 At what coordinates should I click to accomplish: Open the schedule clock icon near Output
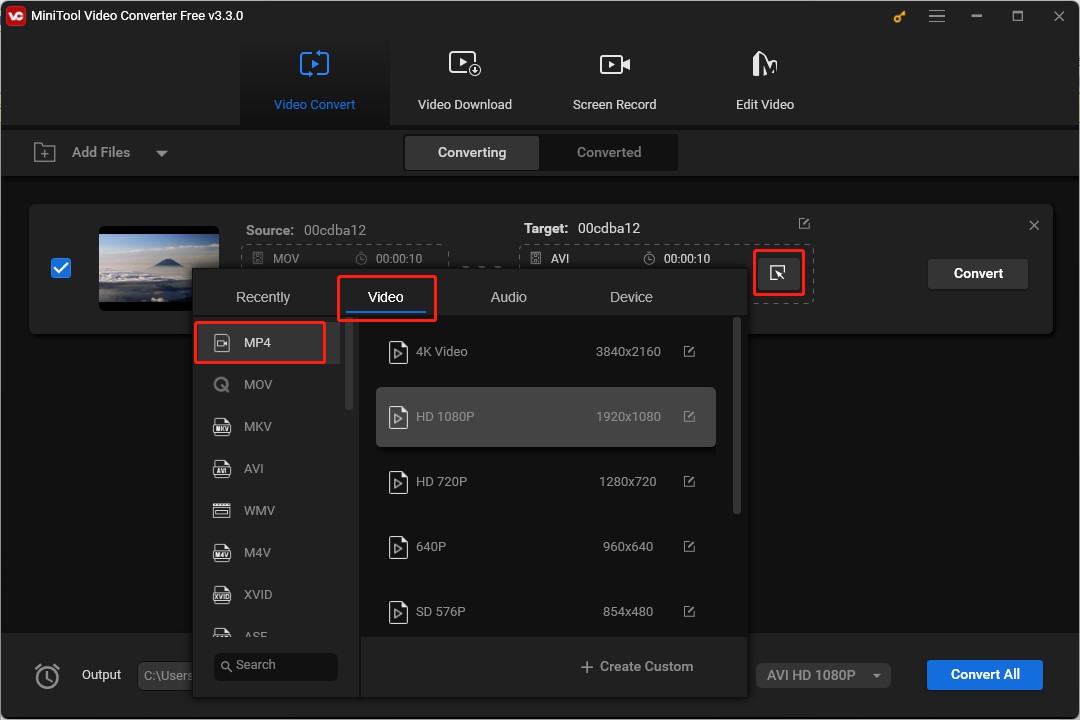click(47, 676)
